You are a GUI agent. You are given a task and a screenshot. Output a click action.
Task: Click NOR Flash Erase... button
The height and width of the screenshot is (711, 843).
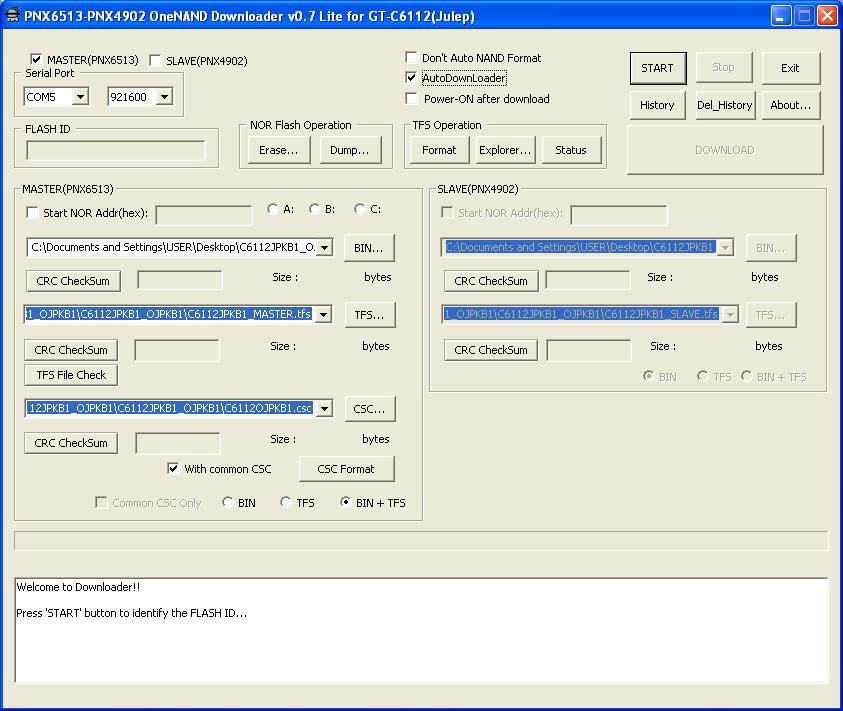[x=278, y=150]
